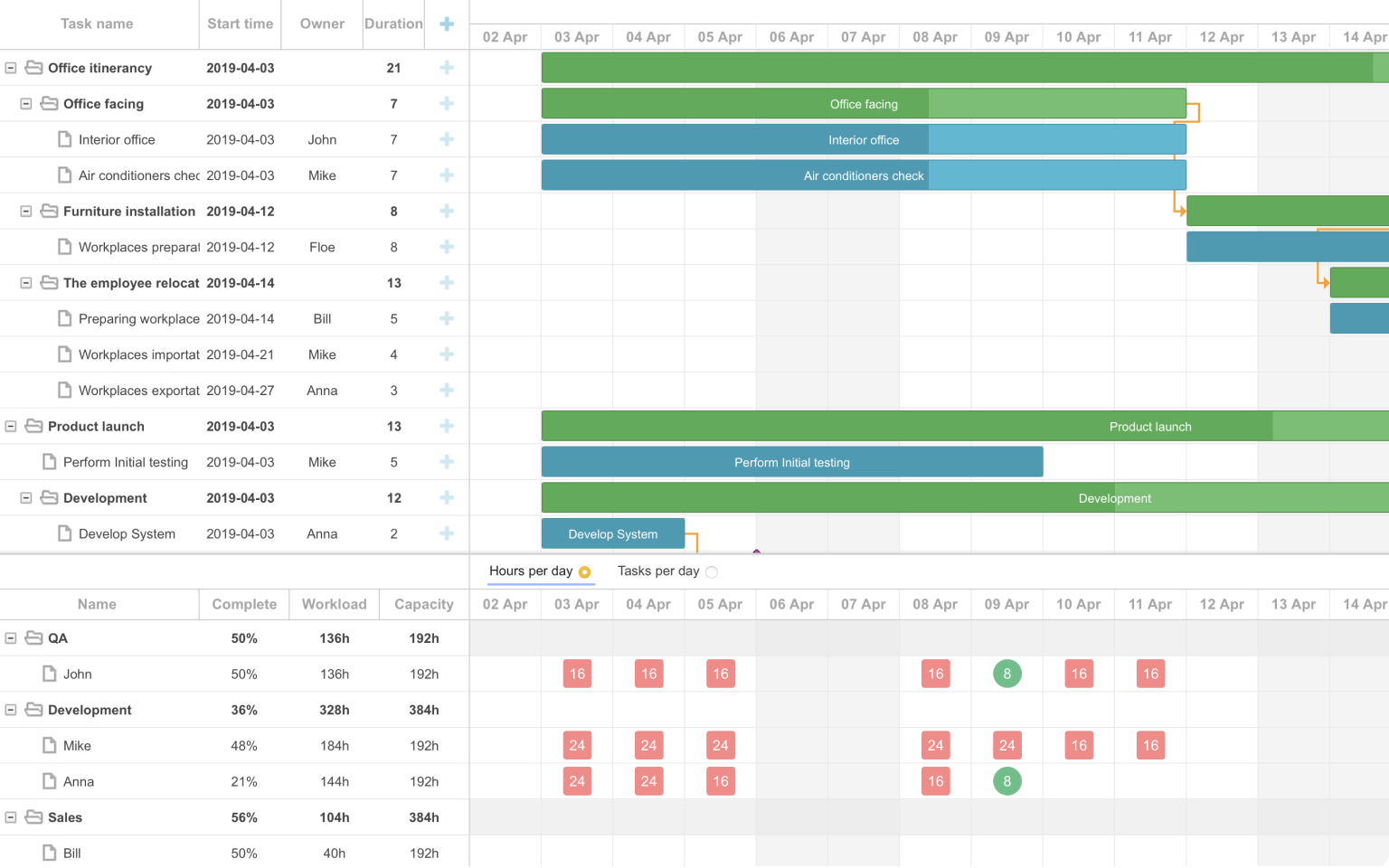Click John's green 8-hour marker on 09 Apr
Viewport: 1389px width, 868px height.
point(1006,674)
